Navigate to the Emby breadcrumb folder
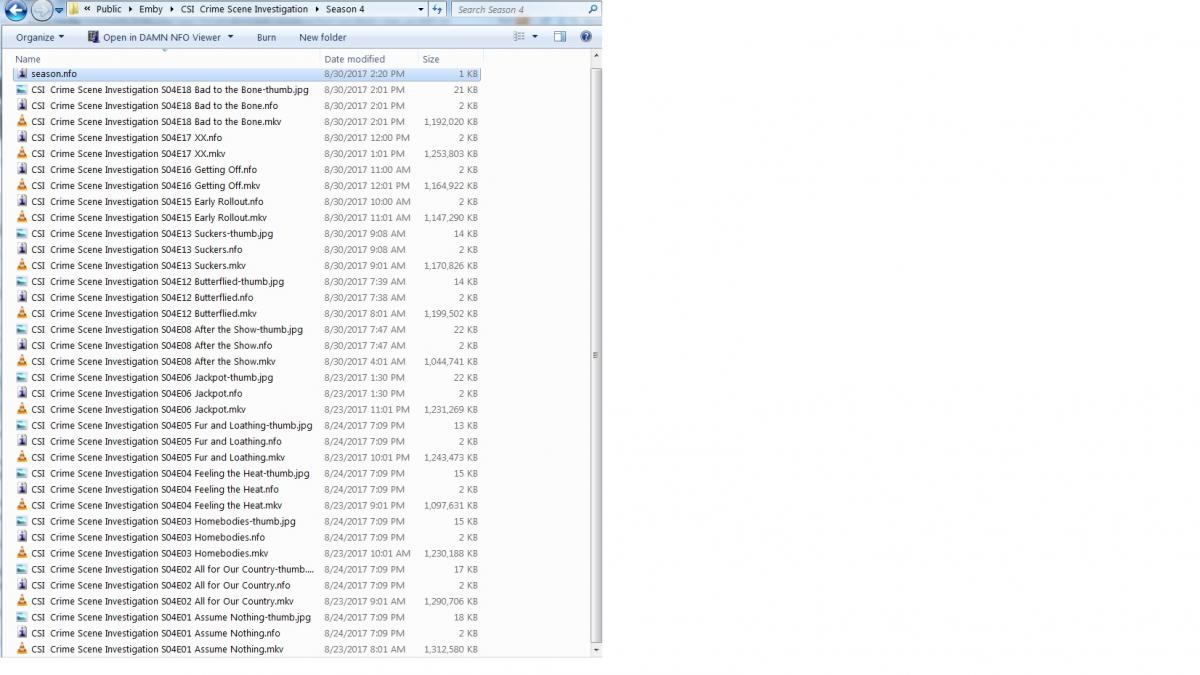 pos(150,9)
